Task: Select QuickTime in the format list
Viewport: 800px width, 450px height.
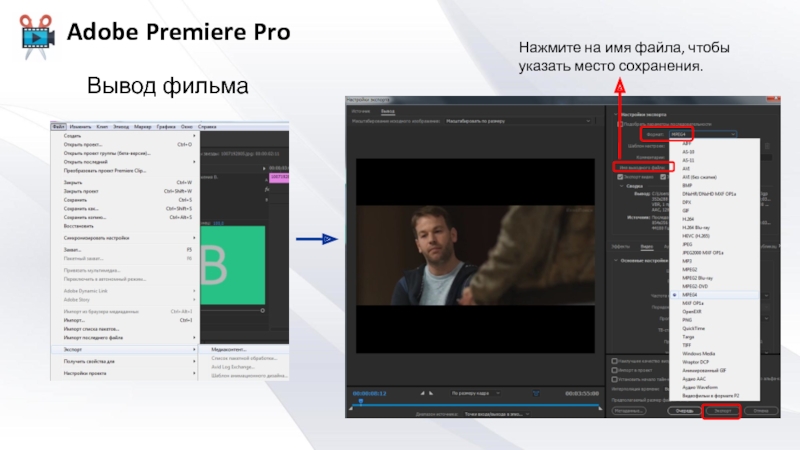Action: click(714, 328)
